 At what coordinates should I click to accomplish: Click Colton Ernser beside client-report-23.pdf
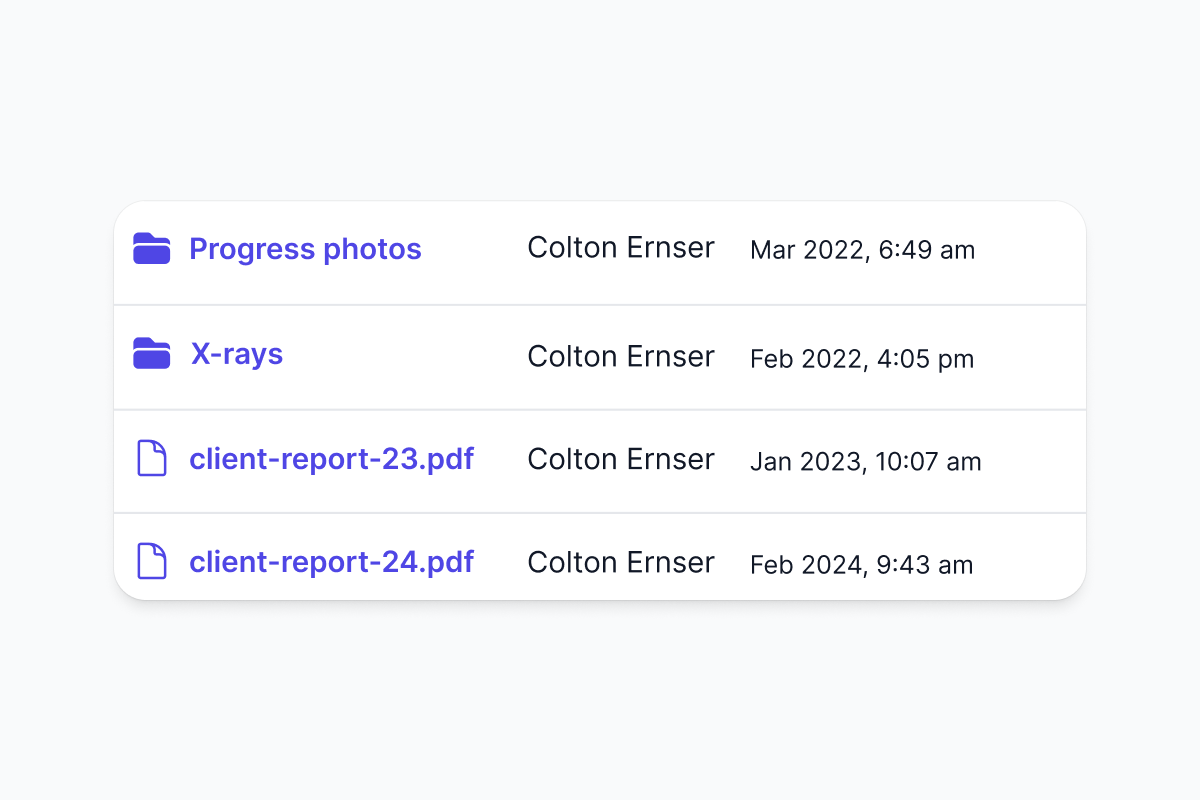[620, 459]
